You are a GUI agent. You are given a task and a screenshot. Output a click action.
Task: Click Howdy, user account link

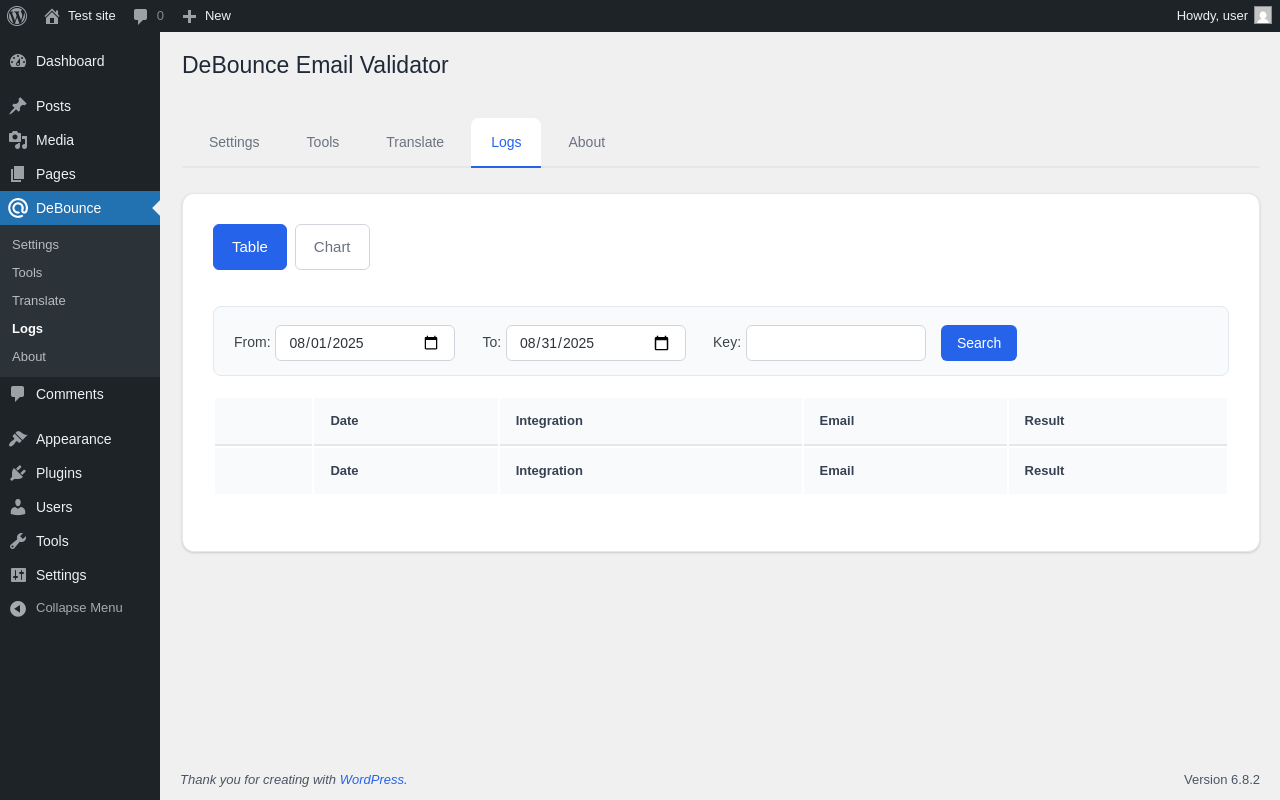[x=1224, y=16]
